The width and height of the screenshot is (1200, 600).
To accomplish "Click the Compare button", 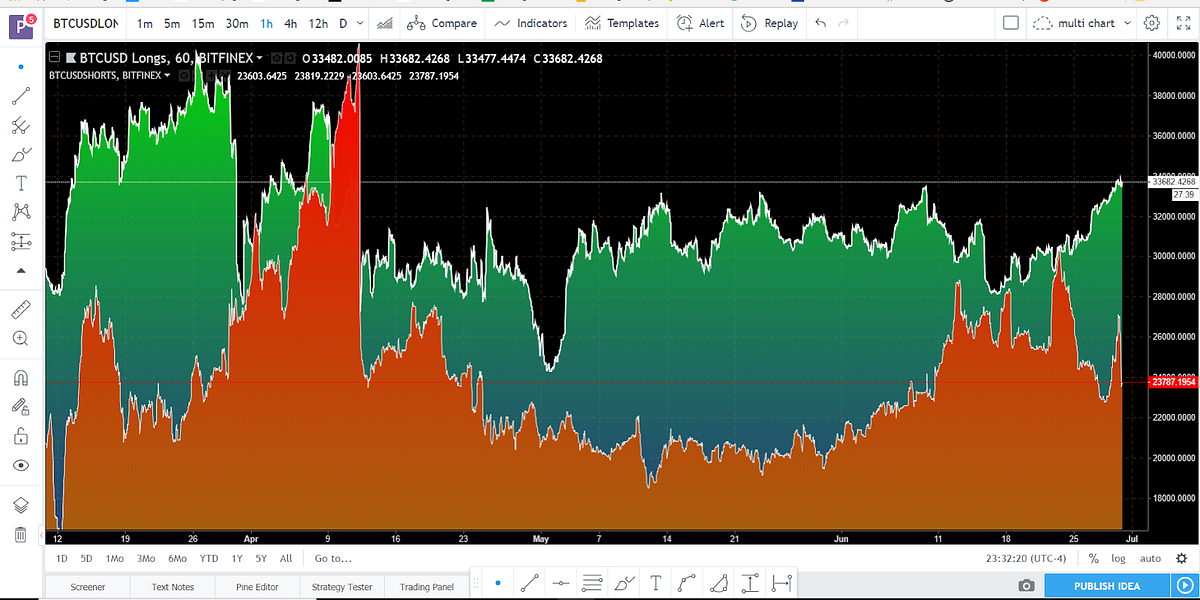I will [440, 23].
